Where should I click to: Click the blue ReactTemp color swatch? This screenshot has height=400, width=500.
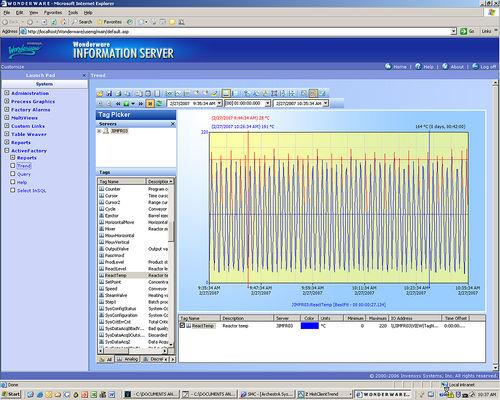pyautogui.click(x=309, y=326)
